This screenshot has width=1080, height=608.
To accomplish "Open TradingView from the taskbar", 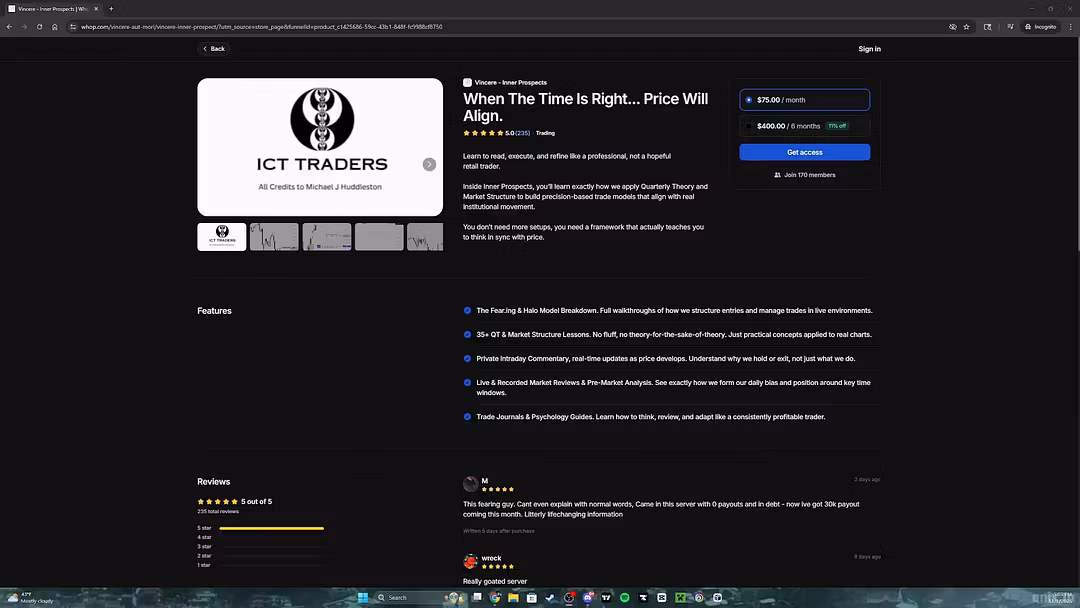I will click(x=606, y=598).
